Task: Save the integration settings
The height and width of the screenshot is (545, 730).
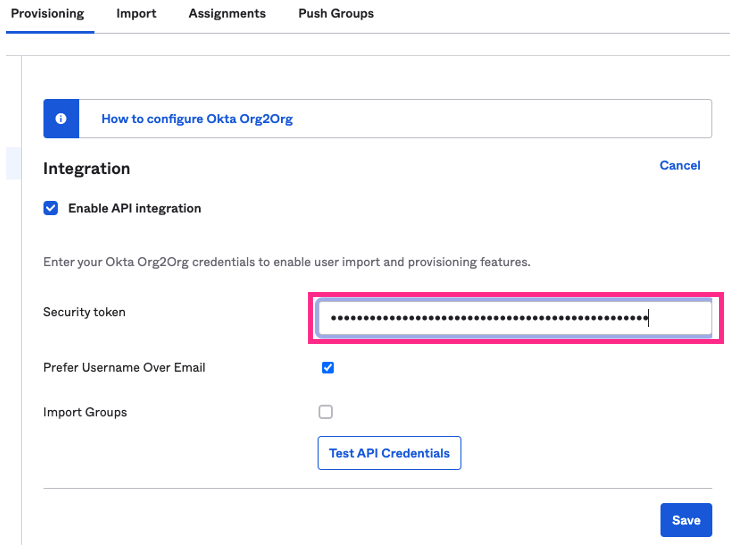Action: point(686,520)
